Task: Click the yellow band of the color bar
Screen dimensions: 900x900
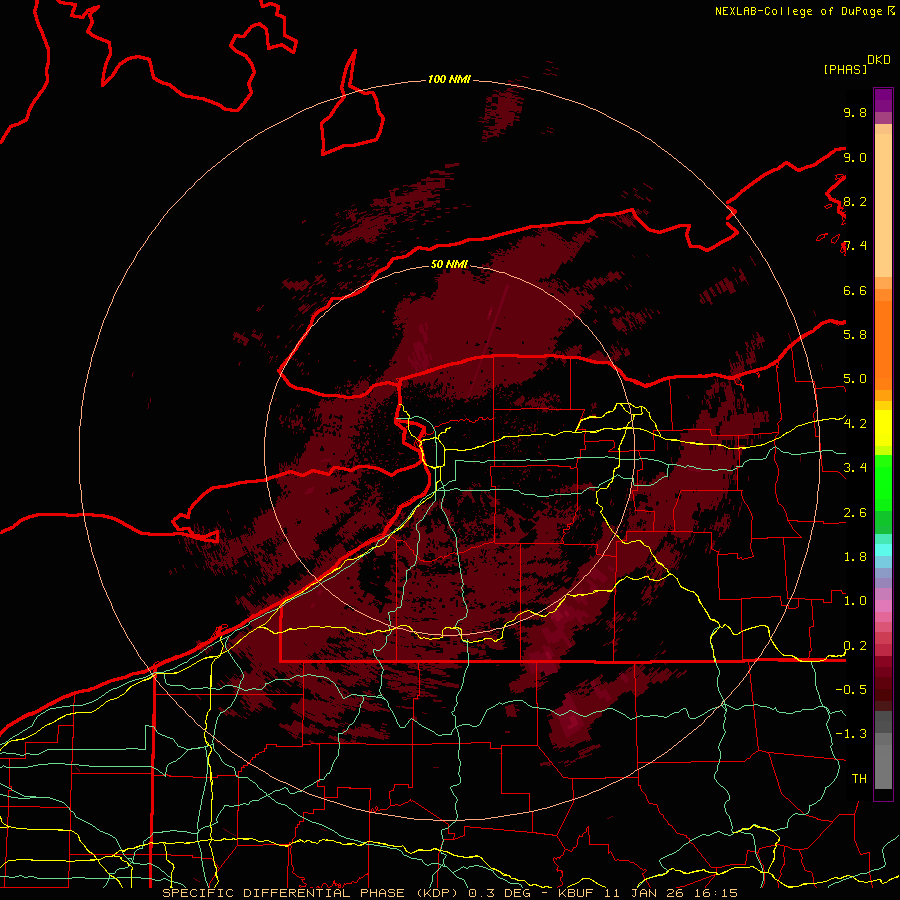Action: [x=883, y=428]
